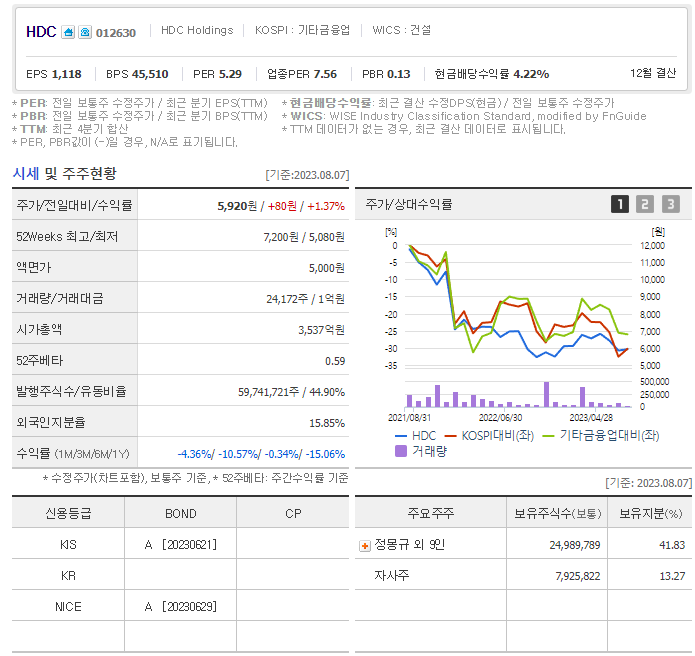The height and width of the screenshot is (656, 695).
Task: Switch chart to view 2
Action: click(x=645, y=204)
